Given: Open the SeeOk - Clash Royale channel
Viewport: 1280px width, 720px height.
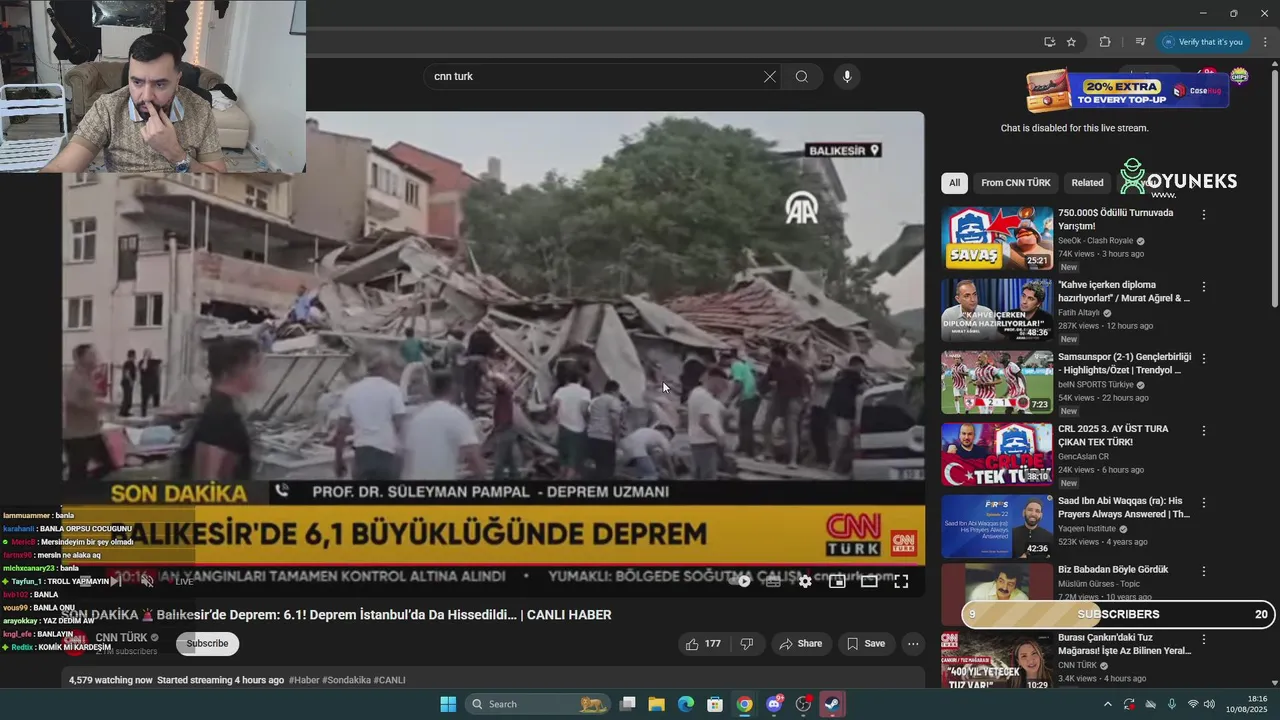Looking at the screenshot, I should pos(1096,241).
